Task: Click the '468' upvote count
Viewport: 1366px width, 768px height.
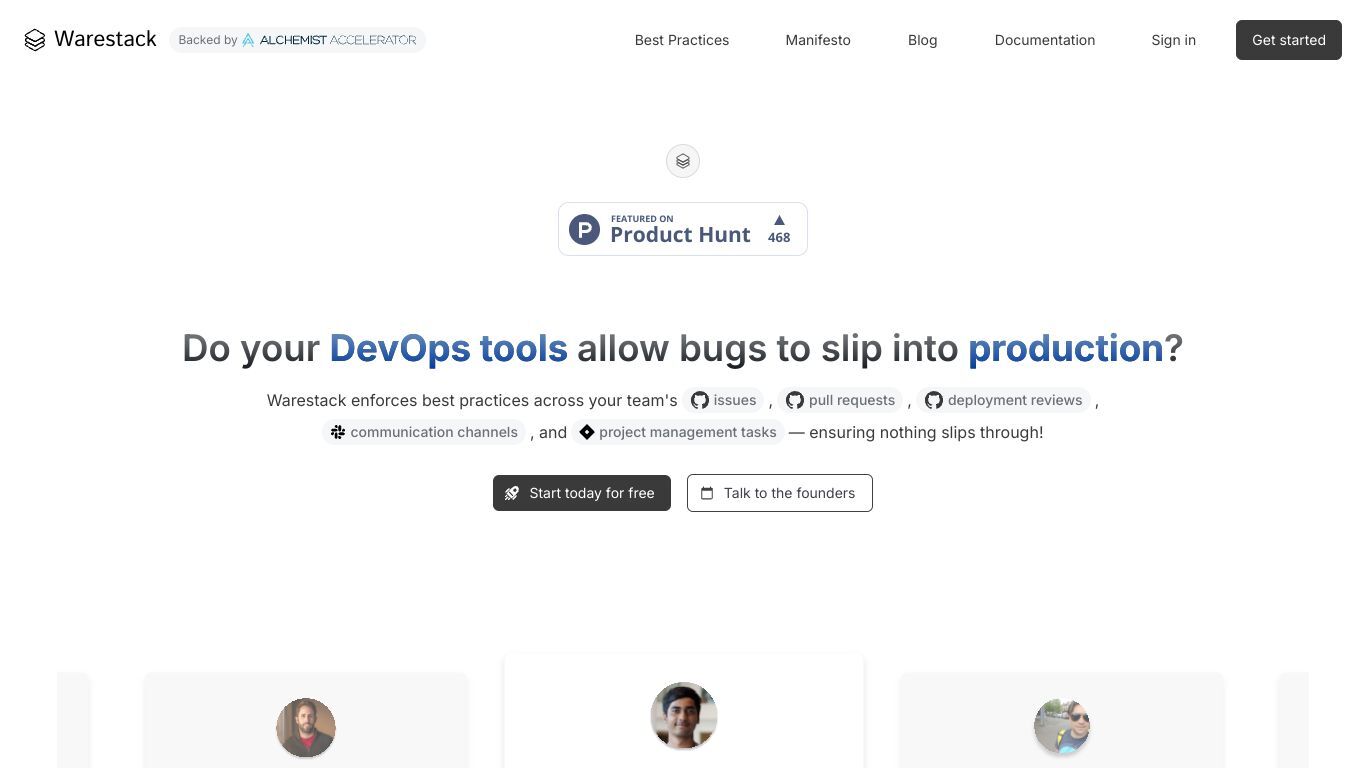Action: pyautogui.click(x=779, y=238)
